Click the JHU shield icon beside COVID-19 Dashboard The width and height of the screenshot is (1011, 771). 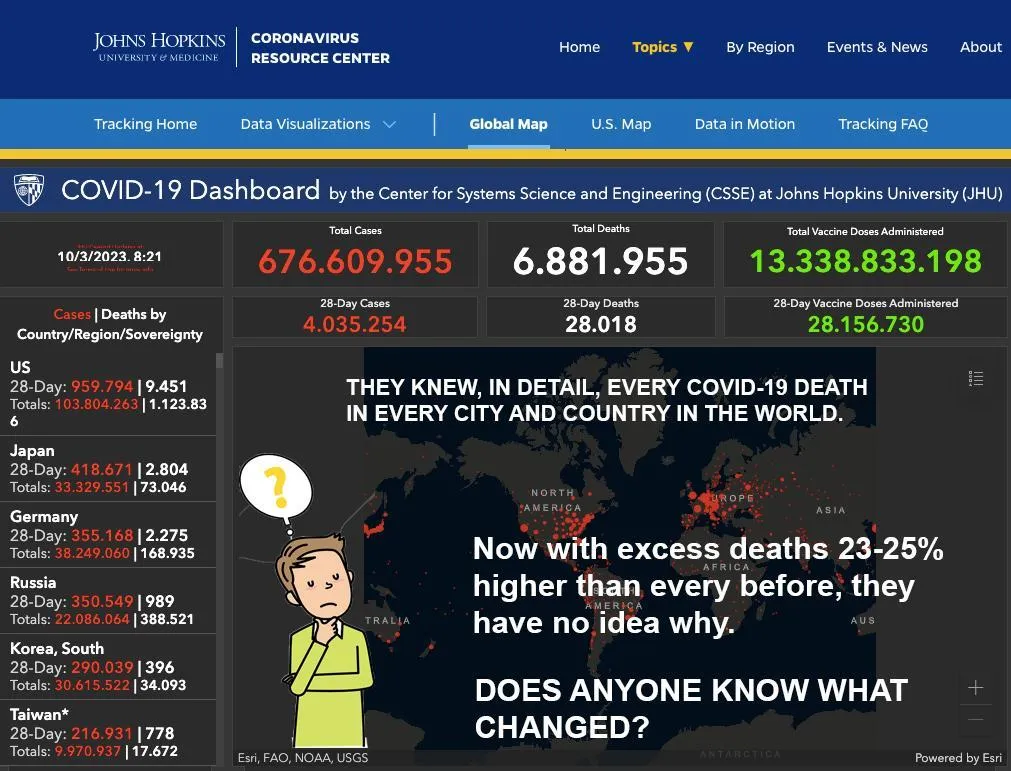(x=29, y=190)
